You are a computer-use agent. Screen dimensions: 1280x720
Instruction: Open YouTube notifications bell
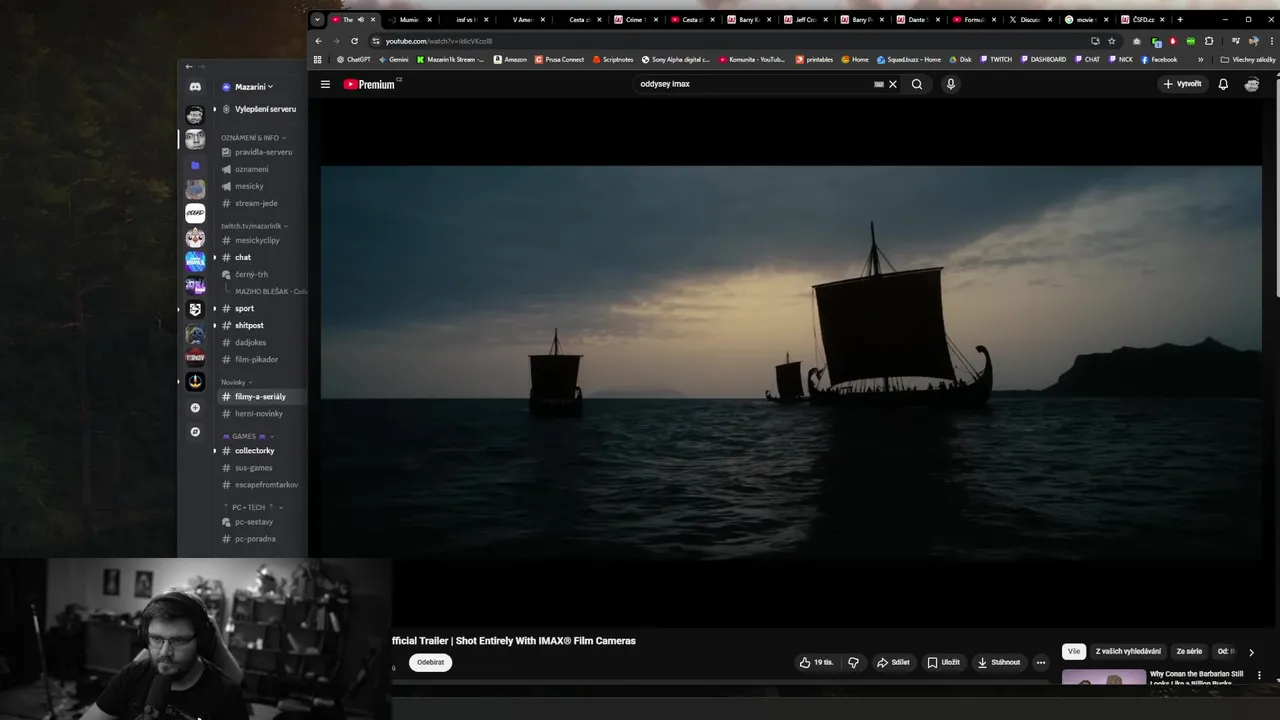[1223, 84]
